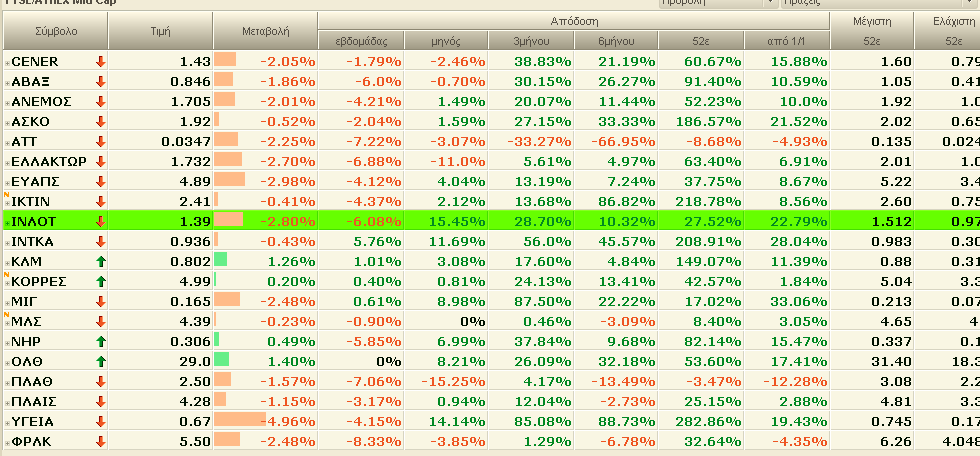
Task: Click the down arrow in highlighted ΙΝΛΟΤ row
Action: [101, 221]
